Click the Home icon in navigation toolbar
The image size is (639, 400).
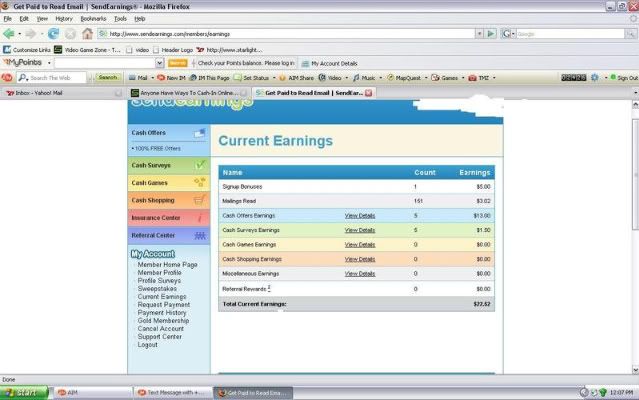click(87, 33)
